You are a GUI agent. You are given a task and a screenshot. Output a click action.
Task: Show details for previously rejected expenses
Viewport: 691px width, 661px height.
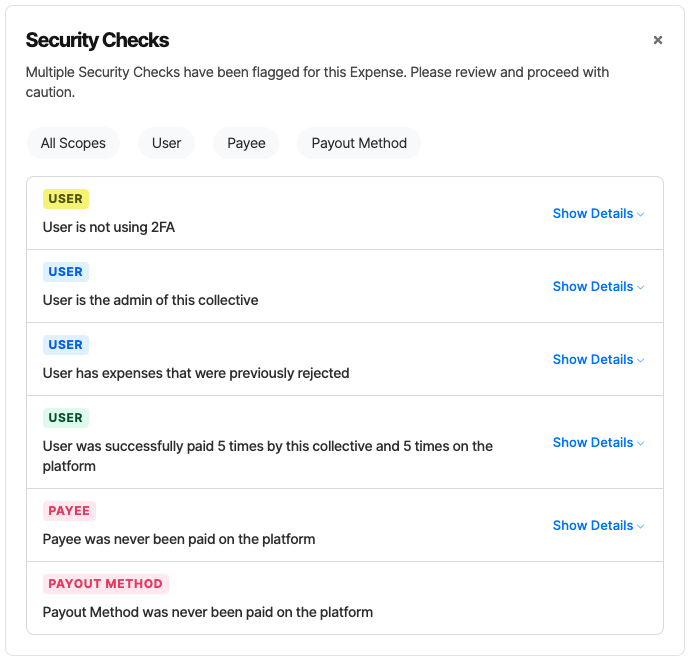pyautogui.click(x=598, y=360)
